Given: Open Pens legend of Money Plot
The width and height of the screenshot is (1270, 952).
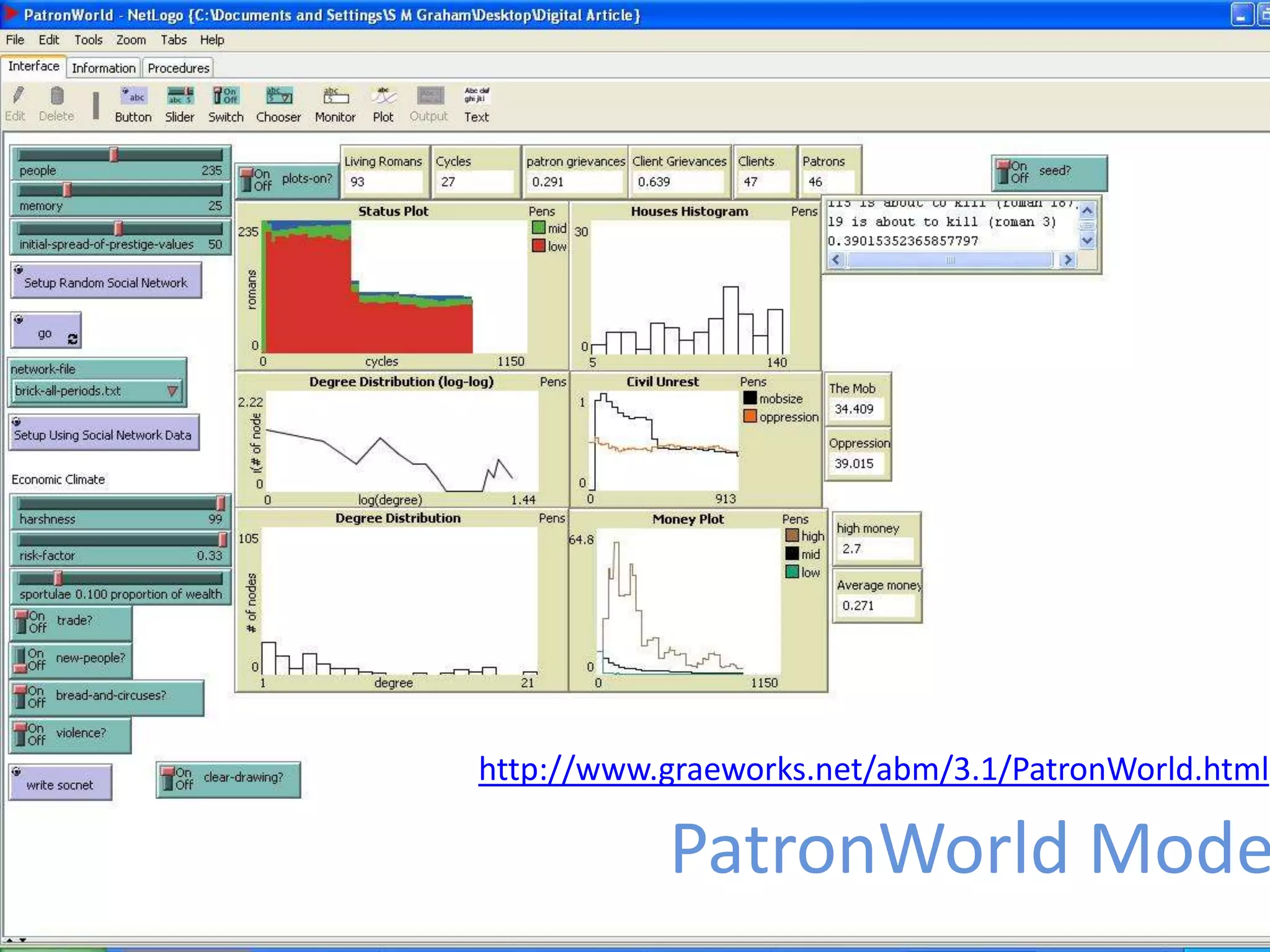Looking at the screenshot, I should (795, 519).
